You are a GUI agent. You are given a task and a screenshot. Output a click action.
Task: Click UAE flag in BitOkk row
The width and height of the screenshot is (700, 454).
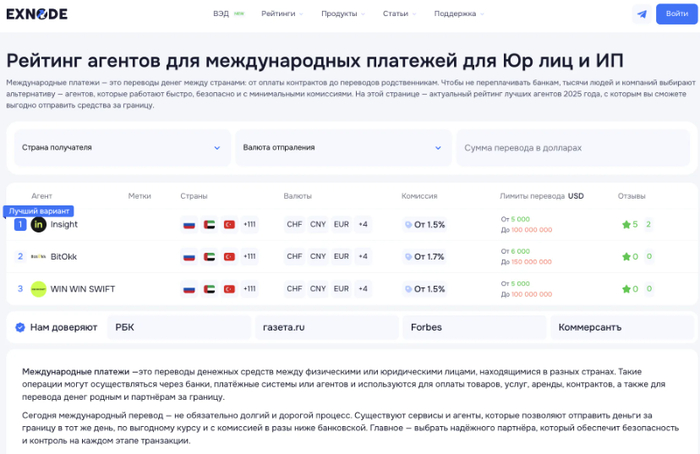tap(209, 257)
